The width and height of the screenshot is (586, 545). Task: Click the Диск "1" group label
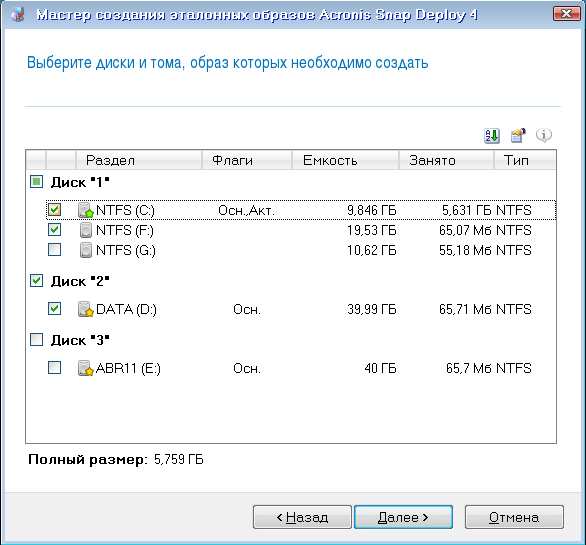coord(80,182)
